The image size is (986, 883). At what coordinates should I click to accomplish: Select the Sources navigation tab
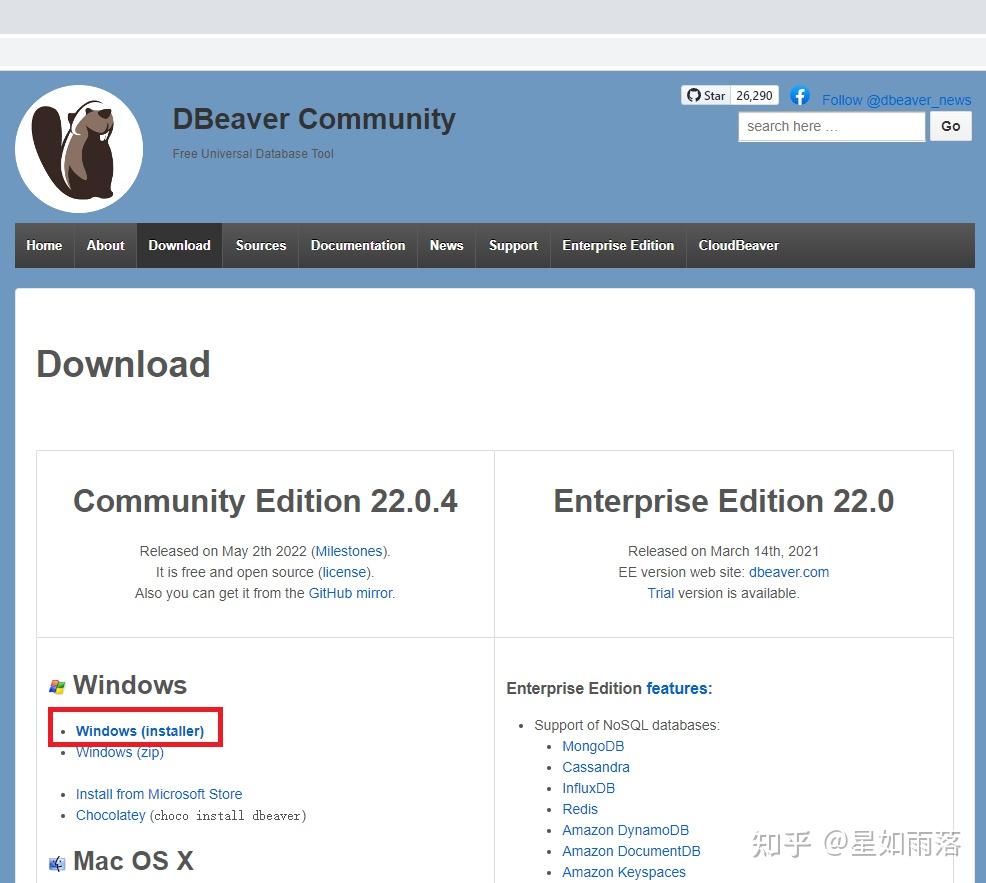[260, 245]
